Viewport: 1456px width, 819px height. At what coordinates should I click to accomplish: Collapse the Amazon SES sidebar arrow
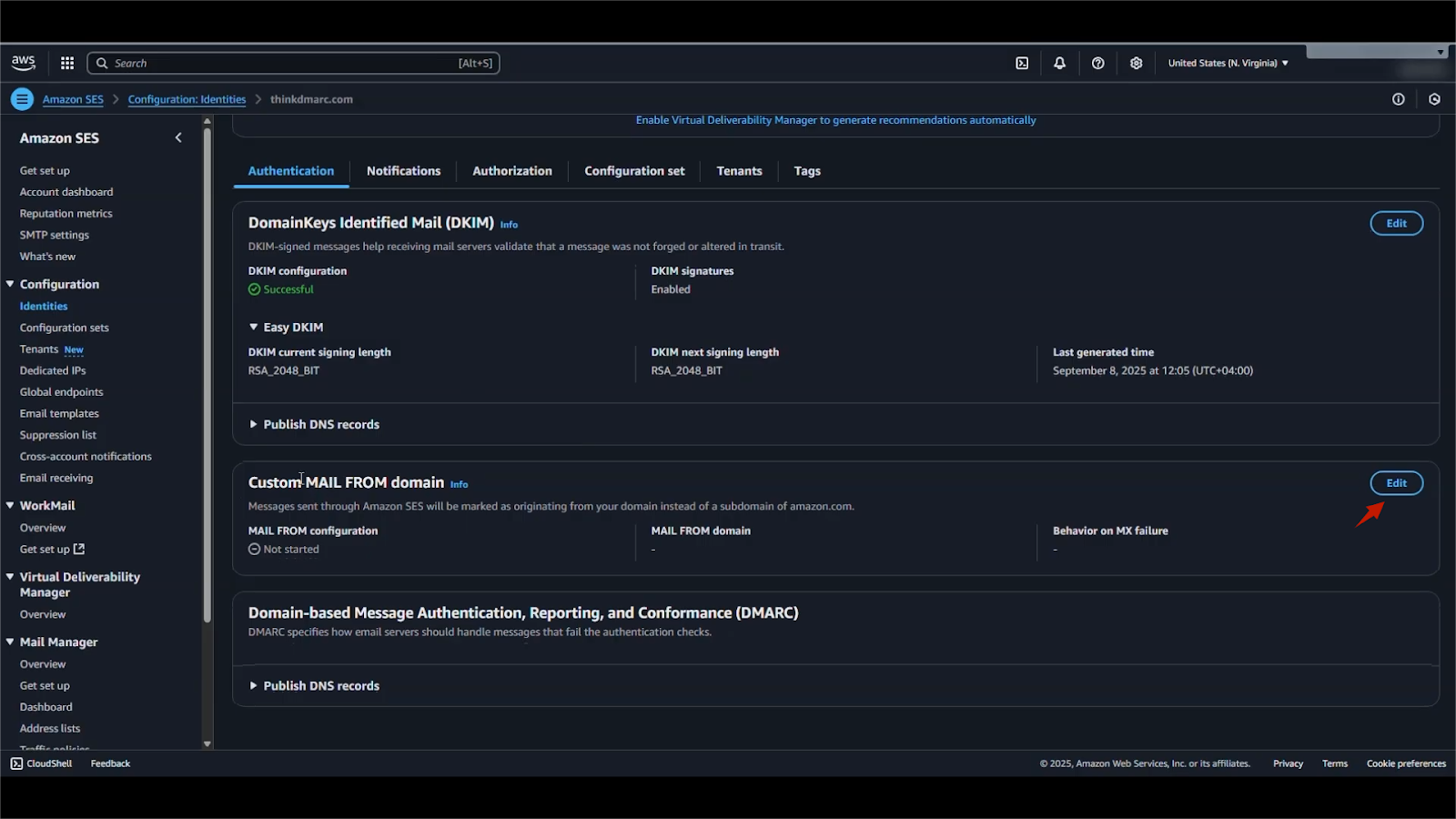[x=178, y=137]
